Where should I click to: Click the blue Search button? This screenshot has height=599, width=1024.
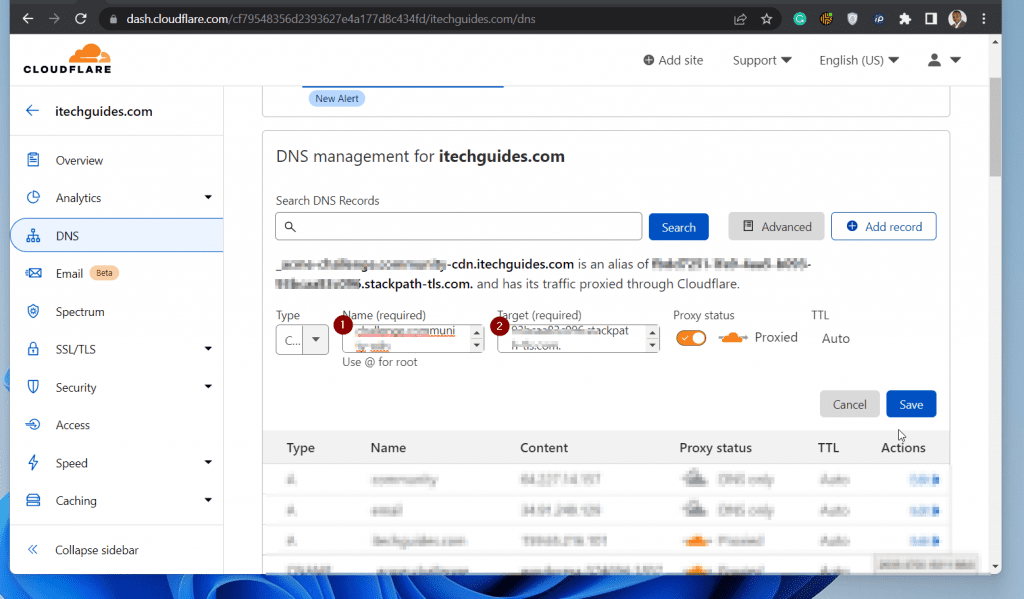pos(679,227)
